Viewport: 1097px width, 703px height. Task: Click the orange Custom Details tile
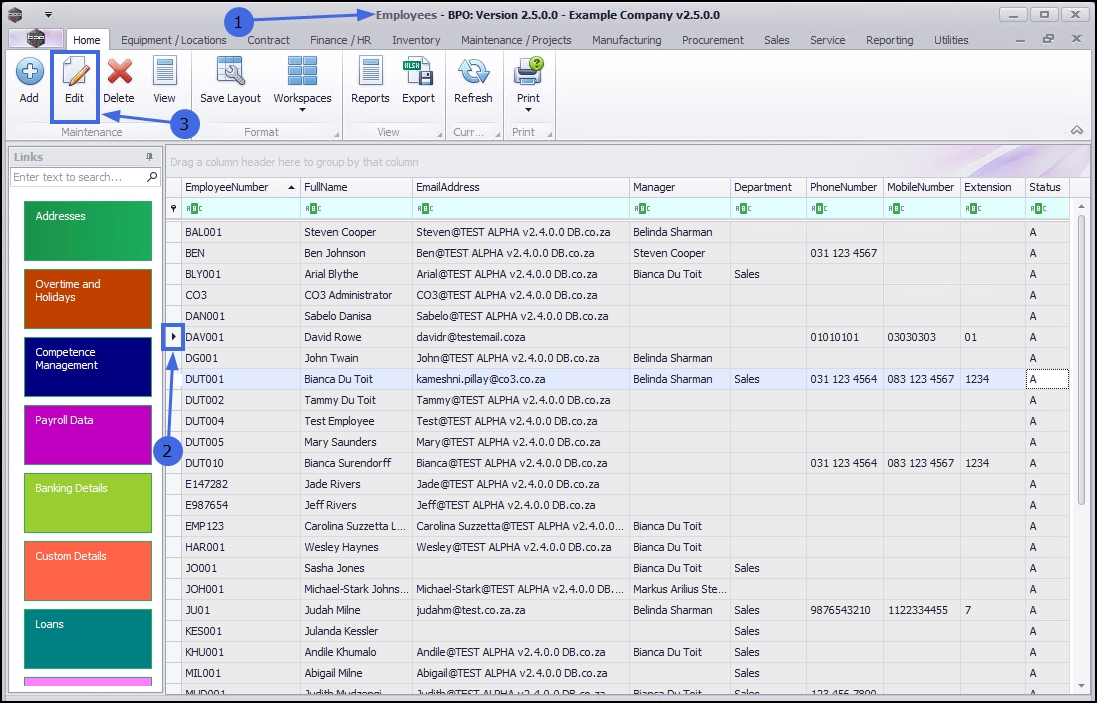click(87, 570)
